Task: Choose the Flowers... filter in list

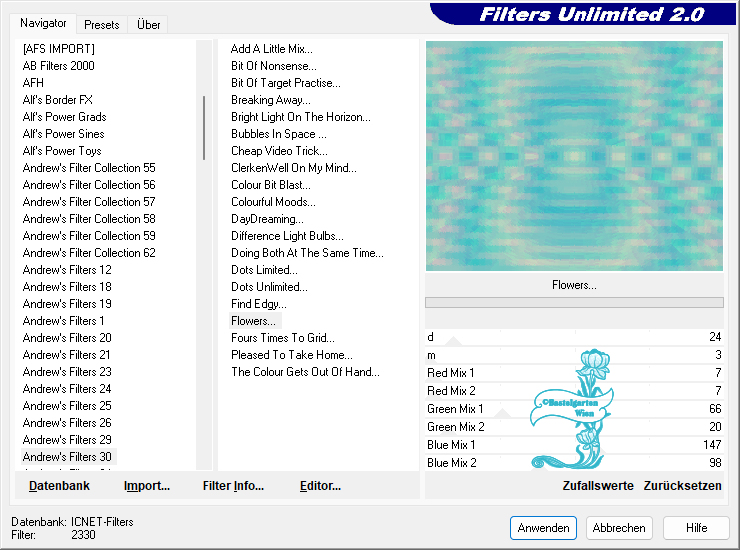Action: [253, 321]
